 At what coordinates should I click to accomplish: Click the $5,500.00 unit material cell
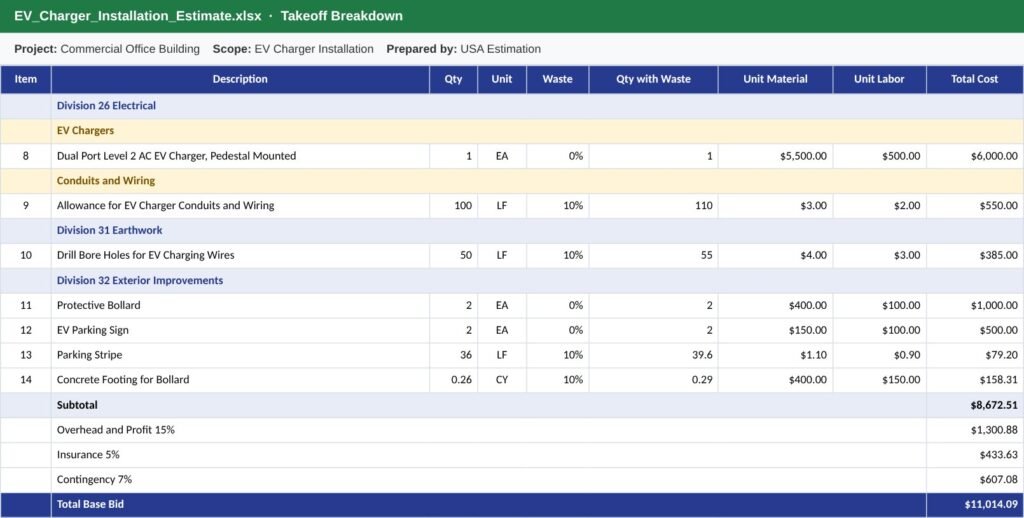[775, 156]
